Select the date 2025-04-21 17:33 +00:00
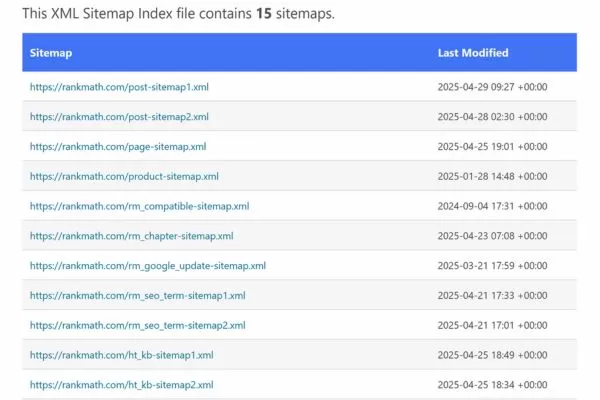 tap(492, 296)
